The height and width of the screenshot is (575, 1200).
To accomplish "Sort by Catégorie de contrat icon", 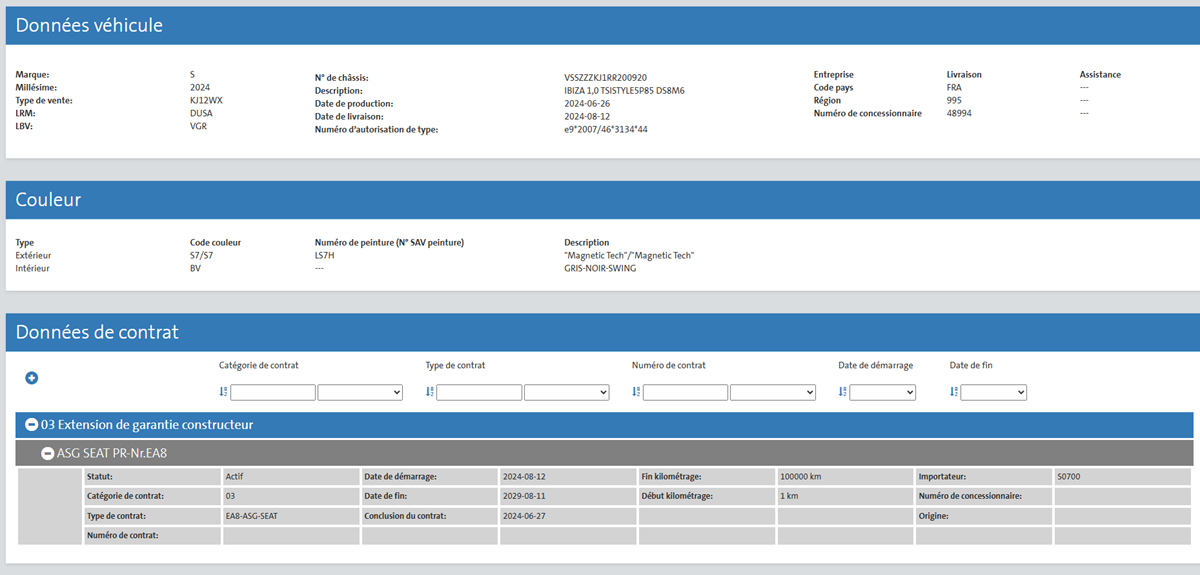I will [x=224, y=392].
